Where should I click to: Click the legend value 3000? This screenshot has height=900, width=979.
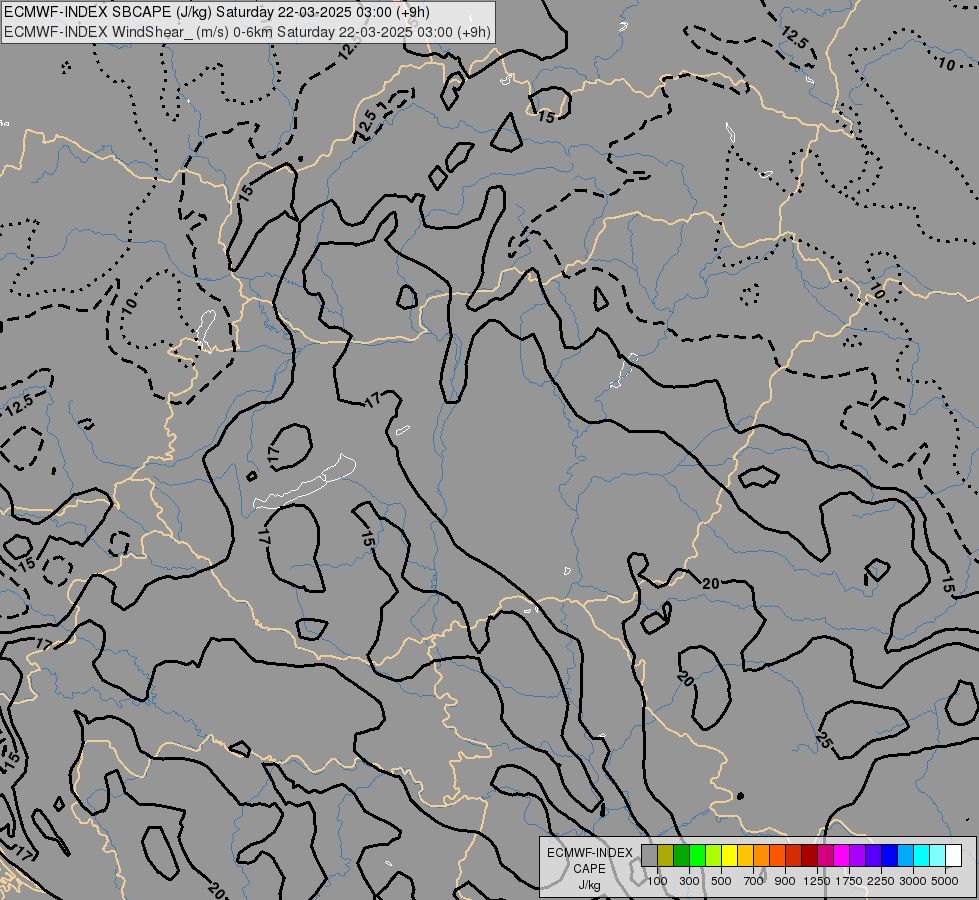tap(913, 881)
